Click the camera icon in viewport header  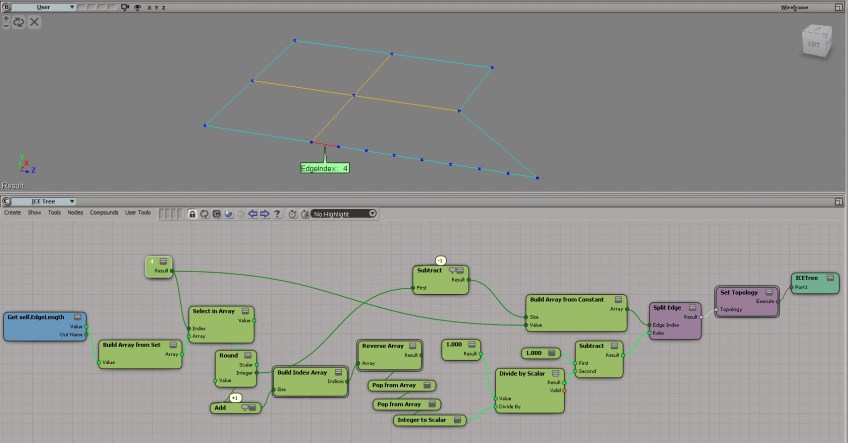124,7
